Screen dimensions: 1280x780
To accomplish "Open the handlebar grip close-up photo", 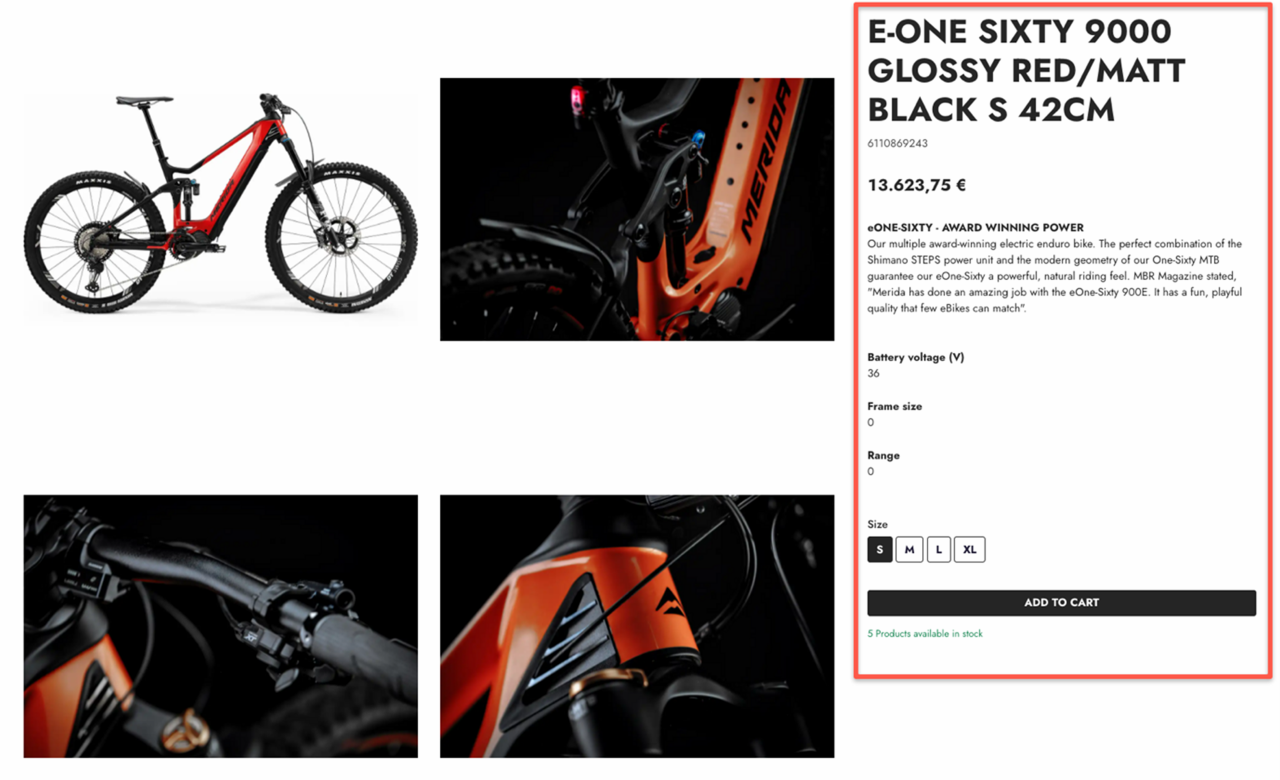I will (220, 626).
